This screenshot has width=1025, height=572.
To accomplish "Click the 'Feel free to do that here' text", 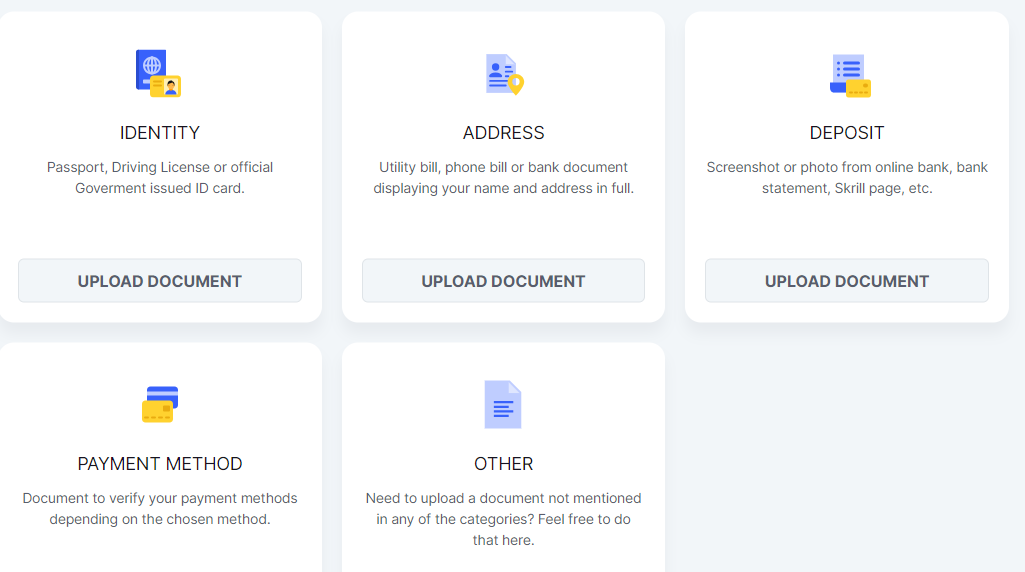I will 503,530.
